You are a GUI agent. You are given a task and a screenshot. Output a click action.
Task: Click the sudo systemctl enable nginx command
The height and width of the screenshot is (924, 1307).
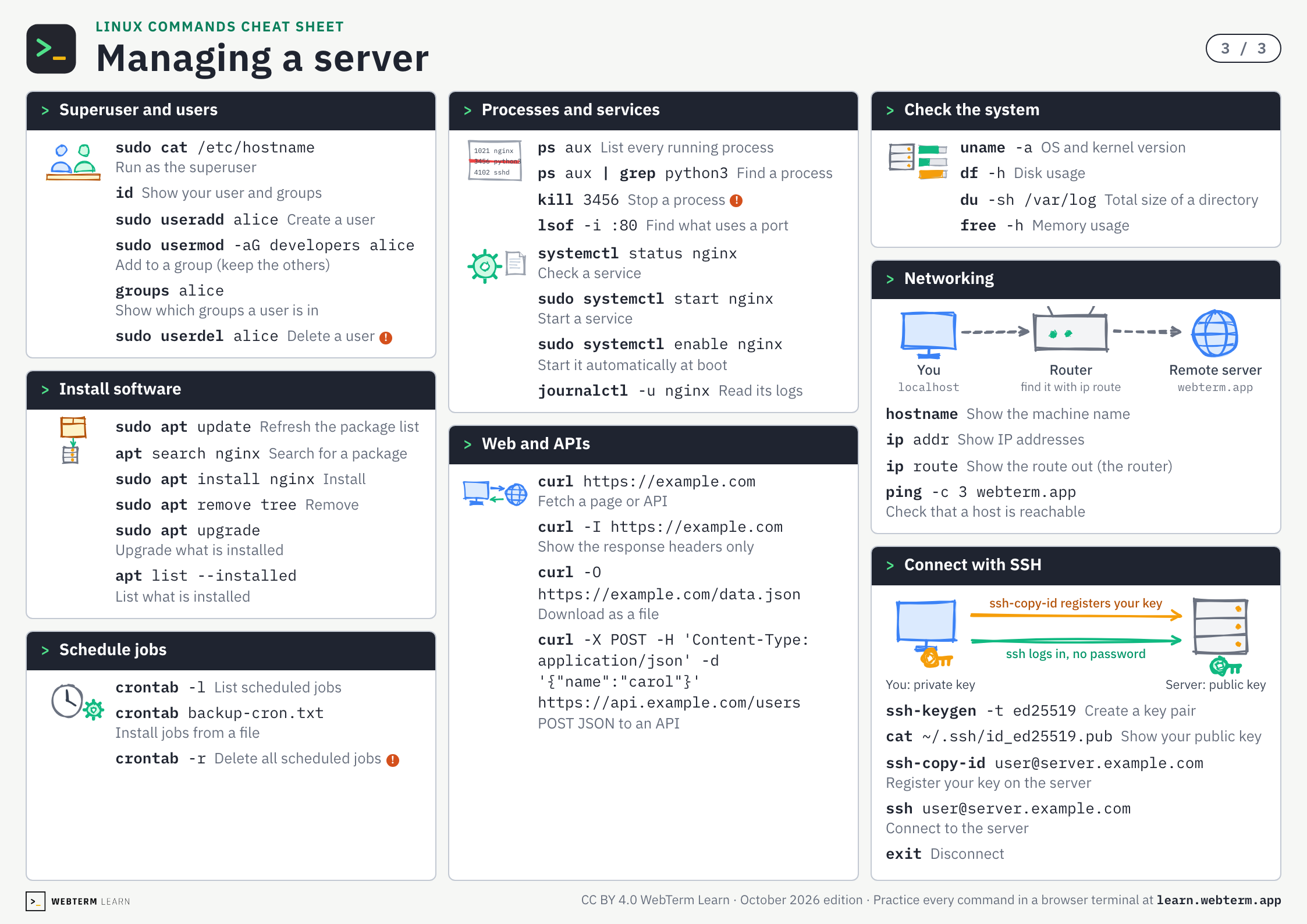pyautogui.click(x=660, y=344)
